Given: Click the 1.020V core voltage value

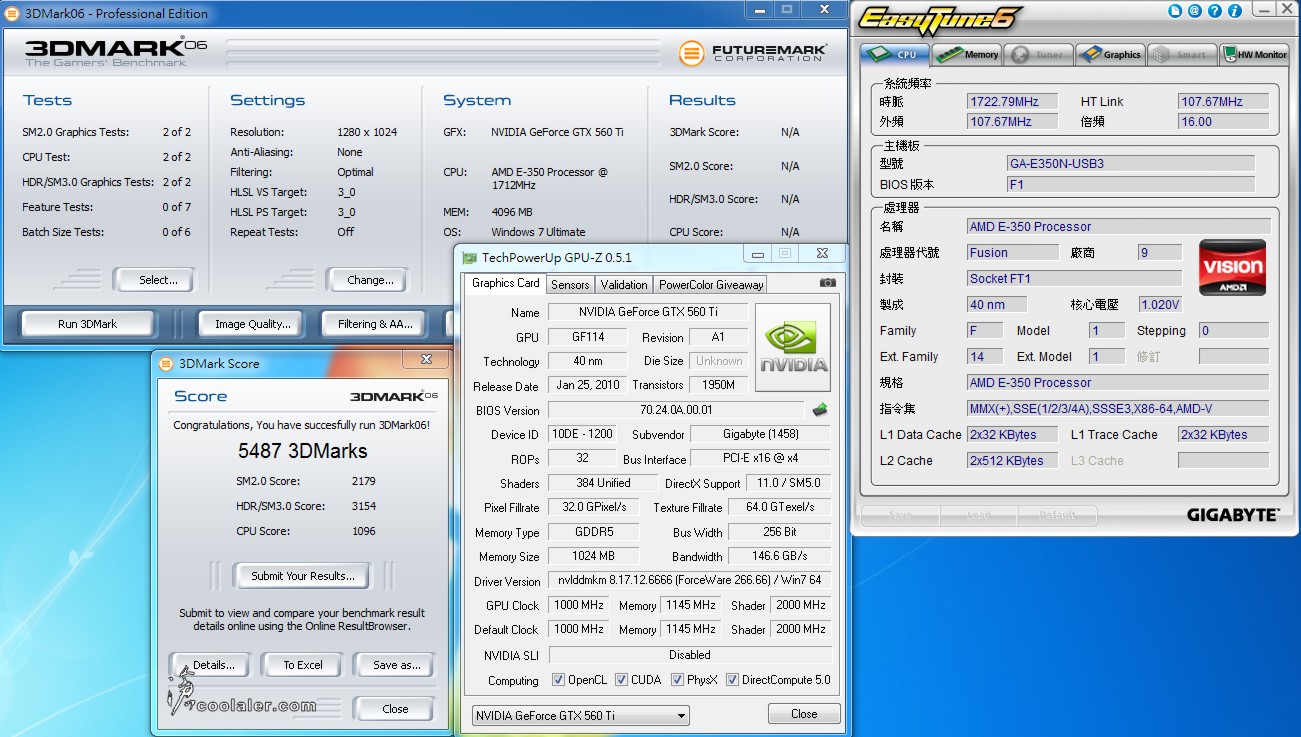Looking at the screenshot, I should click(1160, 304).
